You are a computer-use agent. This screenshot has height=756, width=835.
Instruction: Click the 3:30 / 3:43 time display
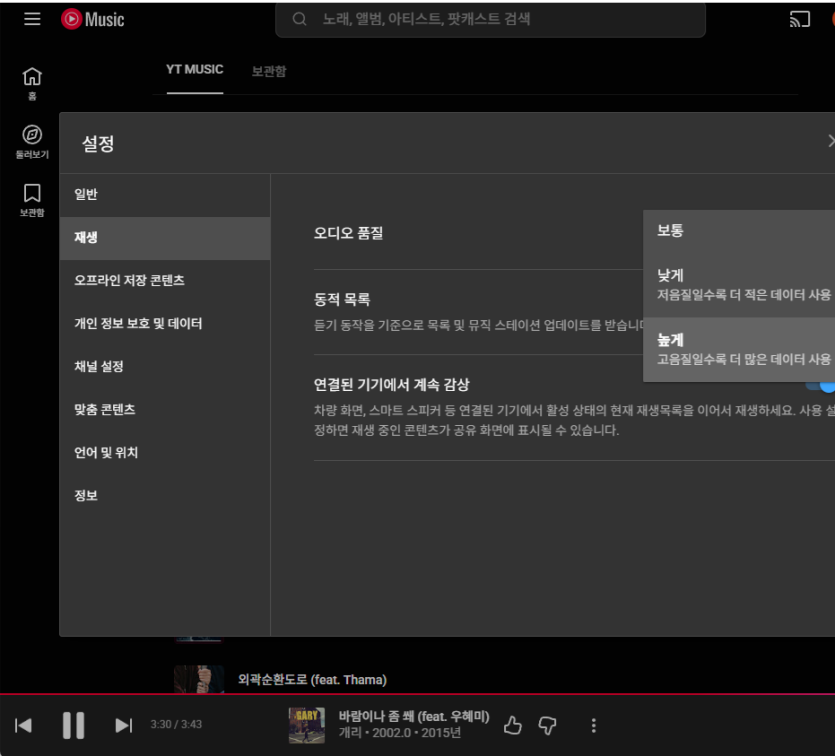[x=176, y=725]
